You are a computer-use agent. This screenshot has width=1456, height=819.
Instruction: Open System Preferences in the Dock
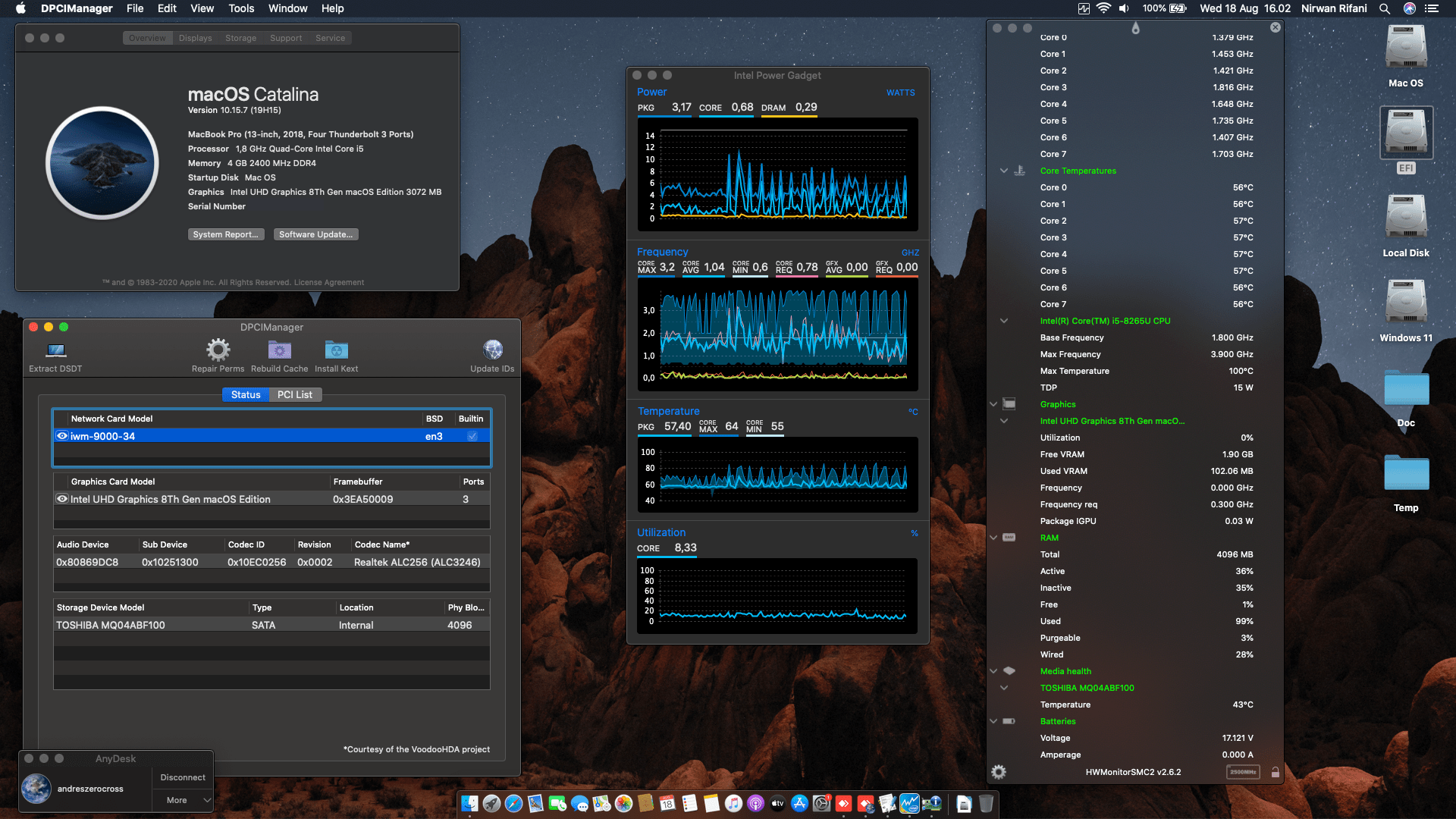pos(821,803)
